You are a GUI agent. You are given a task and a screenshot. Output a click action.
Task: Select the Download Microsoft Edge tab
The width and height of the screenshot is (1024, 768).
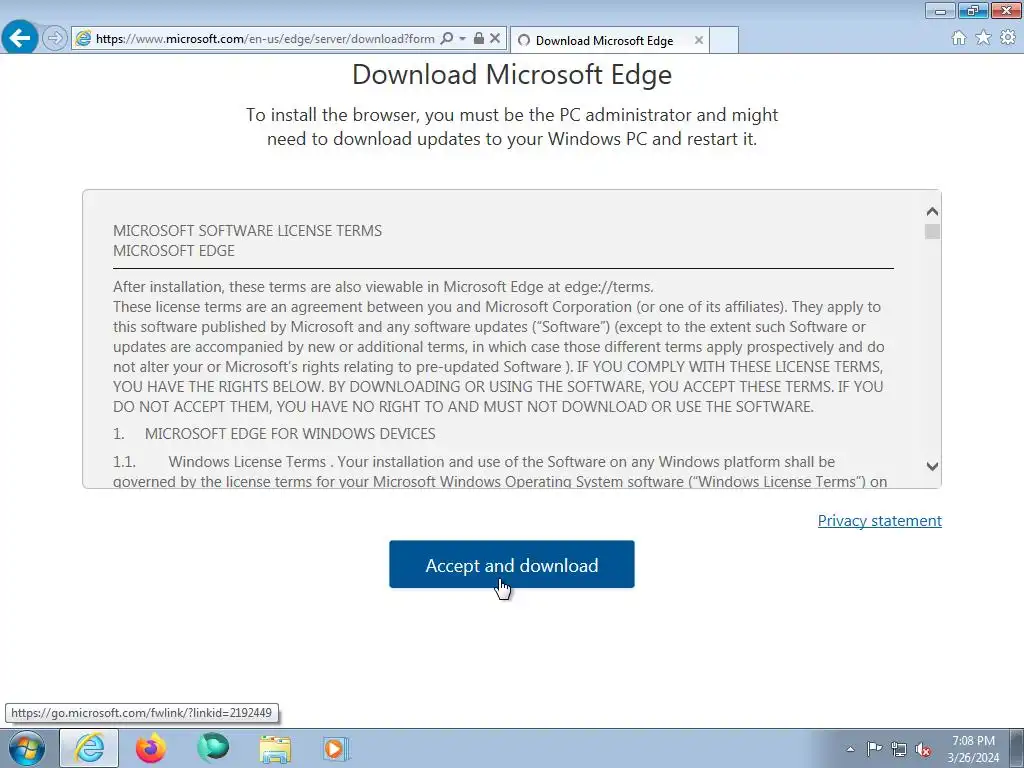click(x=604, y=40)
